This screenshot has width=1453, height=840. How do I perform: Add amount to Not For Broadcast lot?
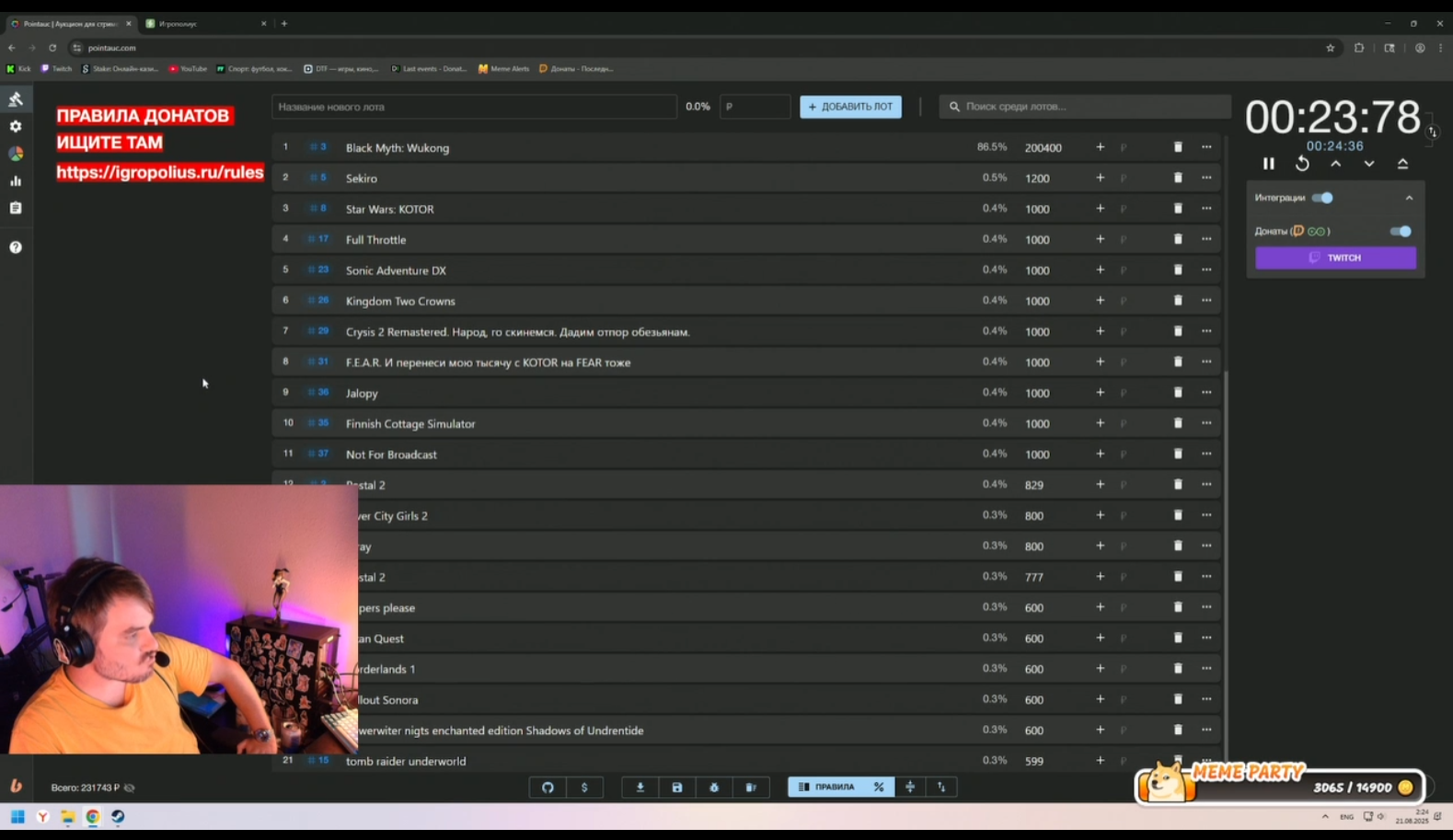point(1100,454)
